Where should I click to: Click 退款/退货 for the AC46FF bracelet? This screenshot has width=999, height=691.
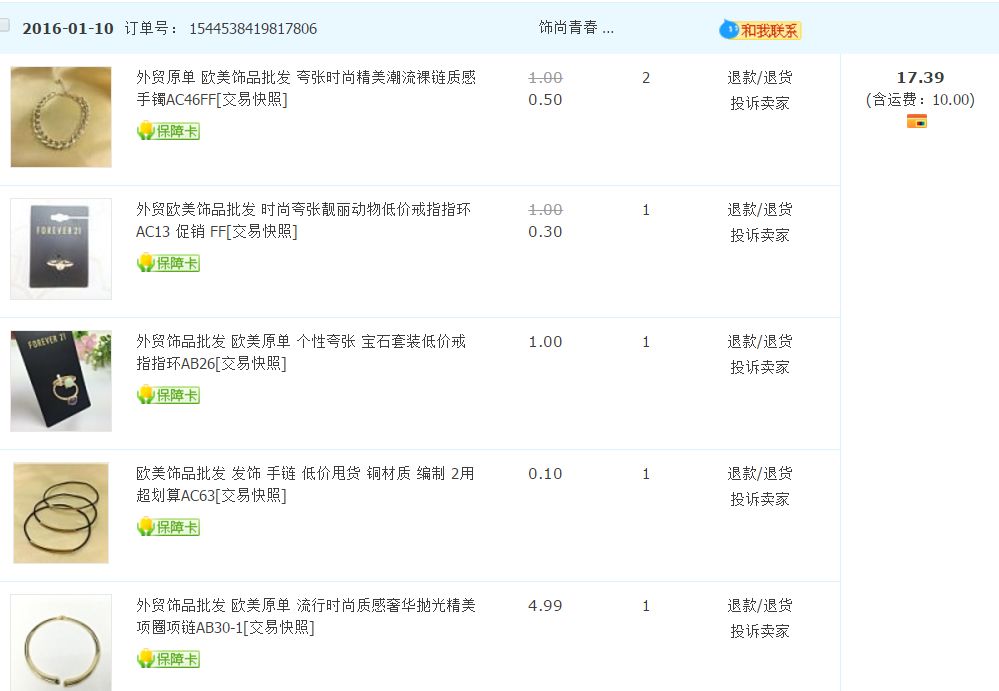click(760, 78)
